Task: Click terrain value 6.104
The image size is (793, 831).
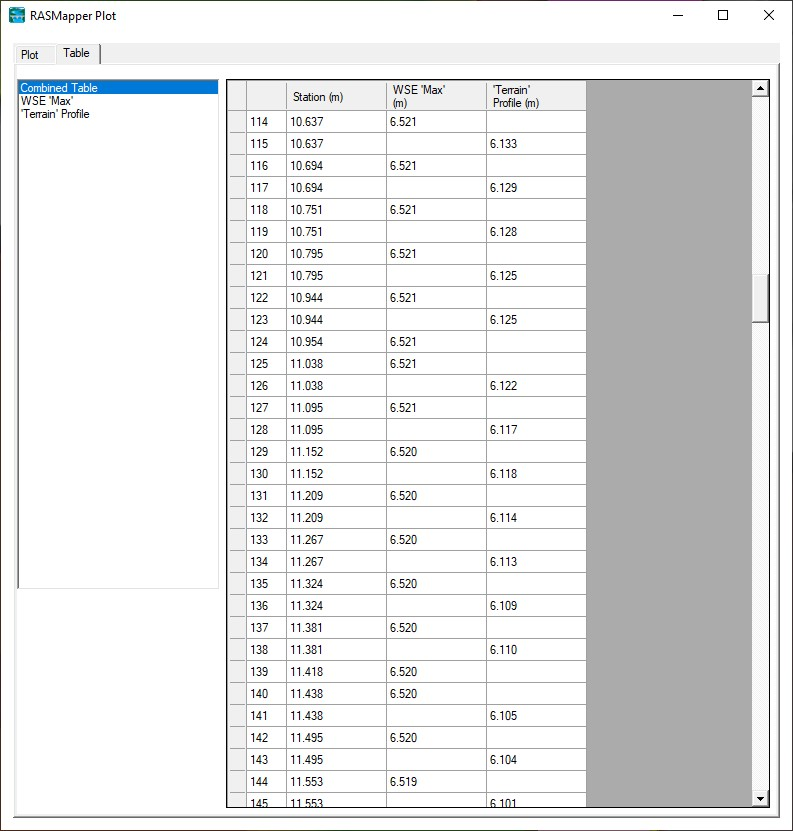Action: (x=536, y=759)
